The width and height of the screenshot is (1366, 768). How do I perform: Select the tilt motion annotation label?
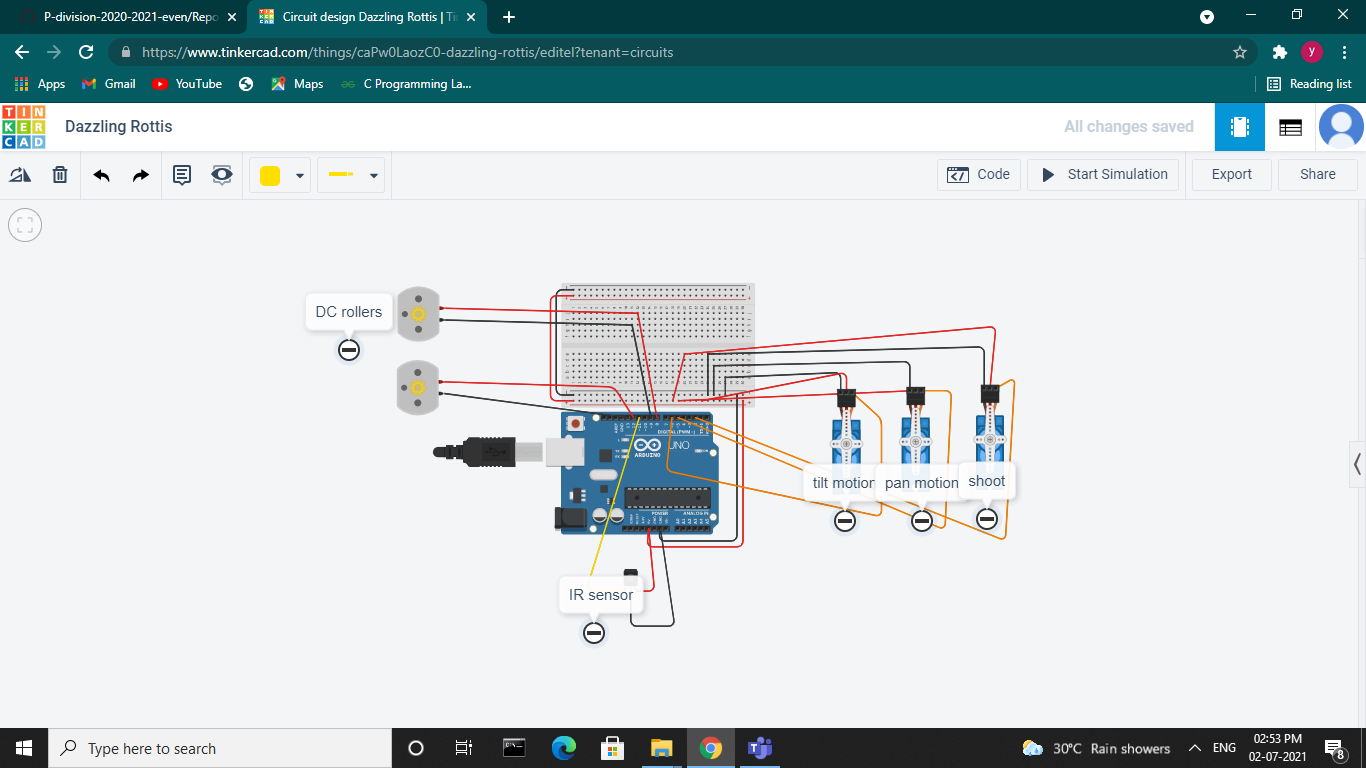point(843,483)
